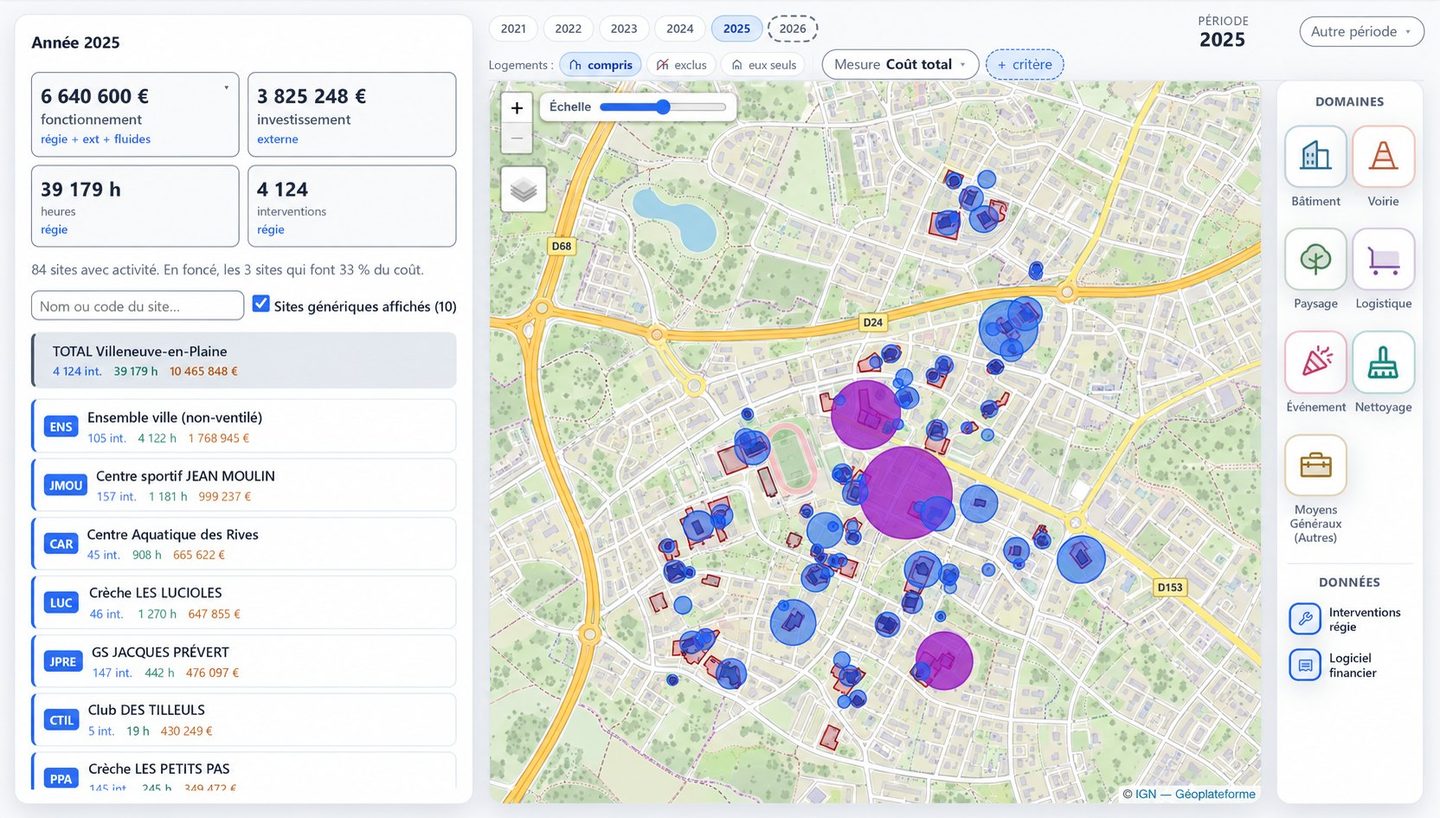This screenshot has height=818, width=1440.
Task: Select logements eux seuls option
Action: 764,65
